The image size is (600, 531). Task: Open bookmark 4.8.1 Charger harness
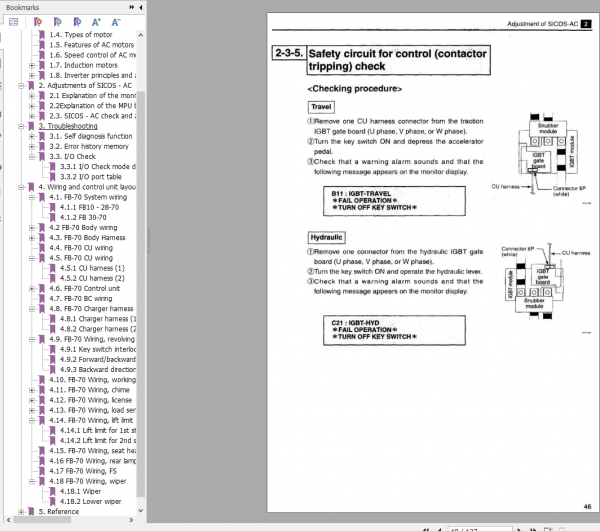[x=98, y=319]
